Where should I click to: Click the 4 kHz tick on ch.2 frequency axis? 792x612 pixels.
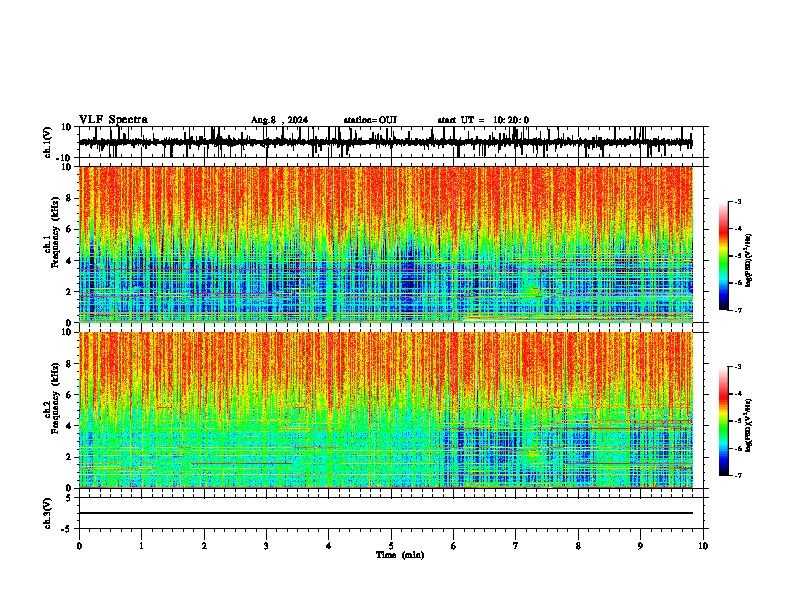(69, 426)
